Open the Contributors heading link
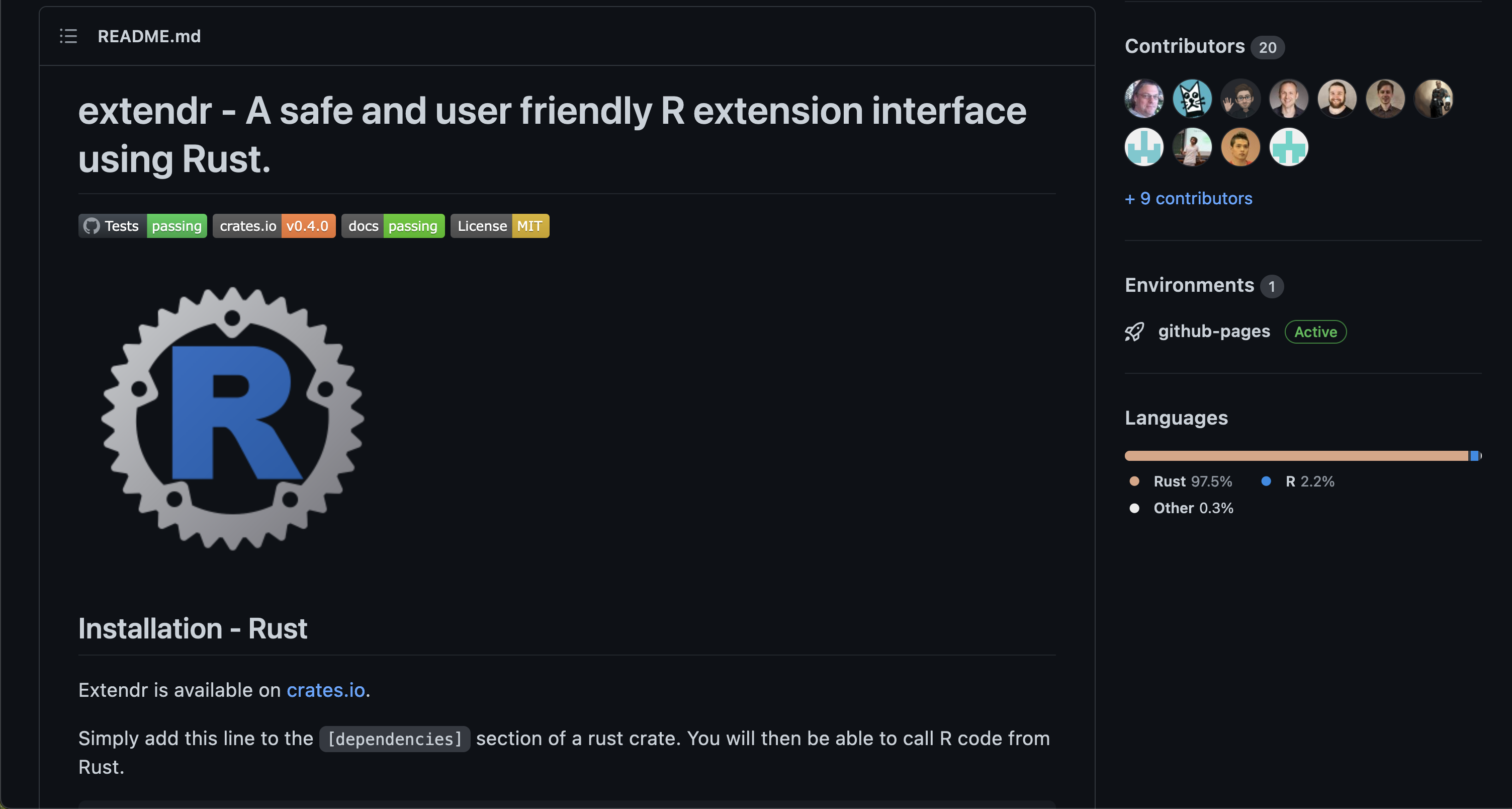 [1184, 46]
